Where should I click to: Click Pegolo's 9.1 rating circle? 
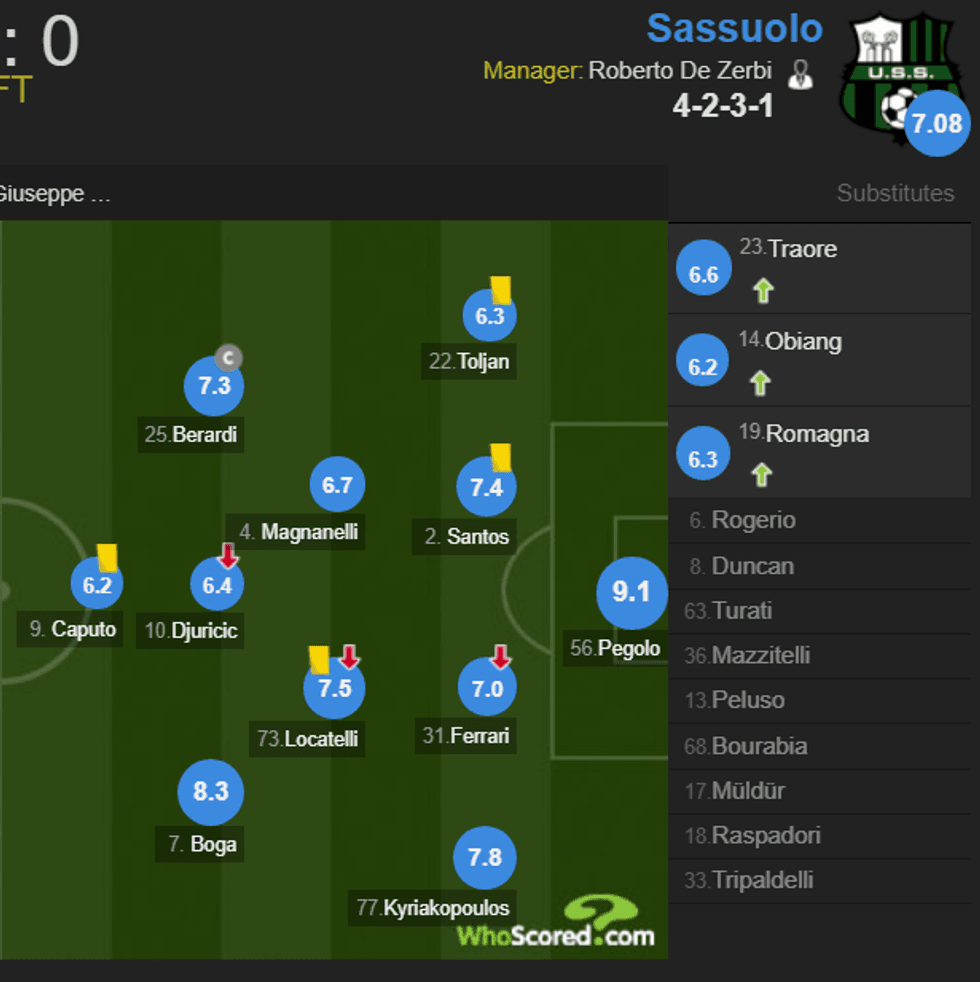(x=631, y=592)
